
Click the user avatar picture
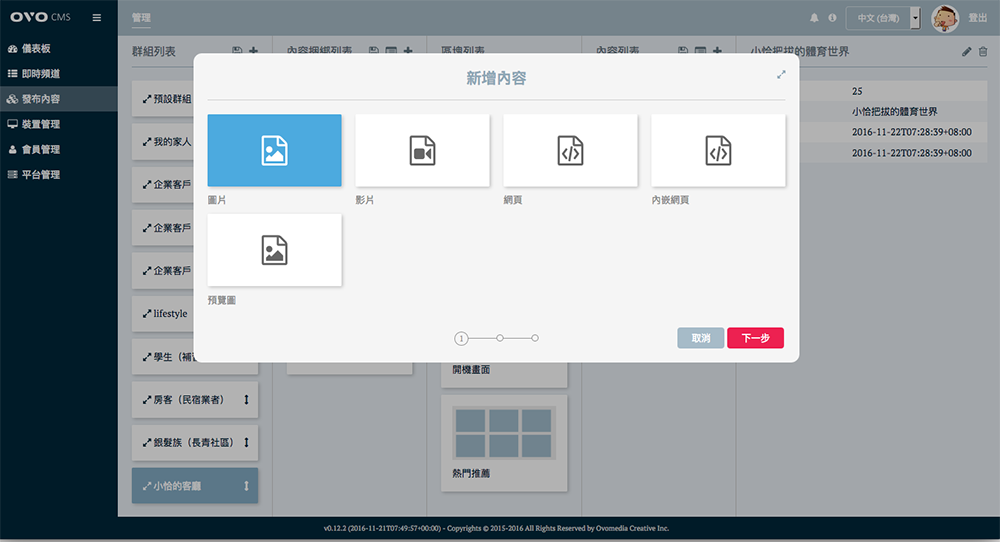945,17
